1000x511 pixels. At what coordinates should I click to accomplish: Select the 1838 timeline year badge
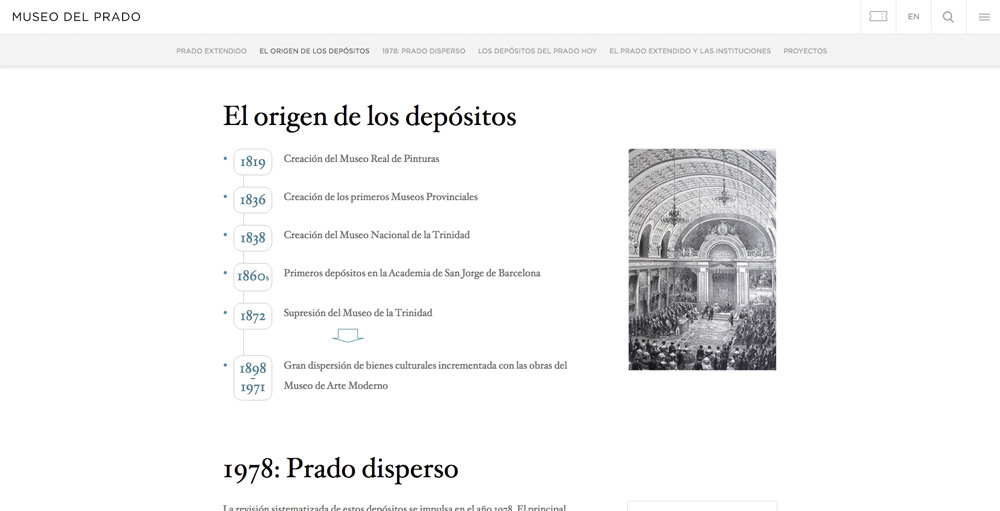click(253, 238)
